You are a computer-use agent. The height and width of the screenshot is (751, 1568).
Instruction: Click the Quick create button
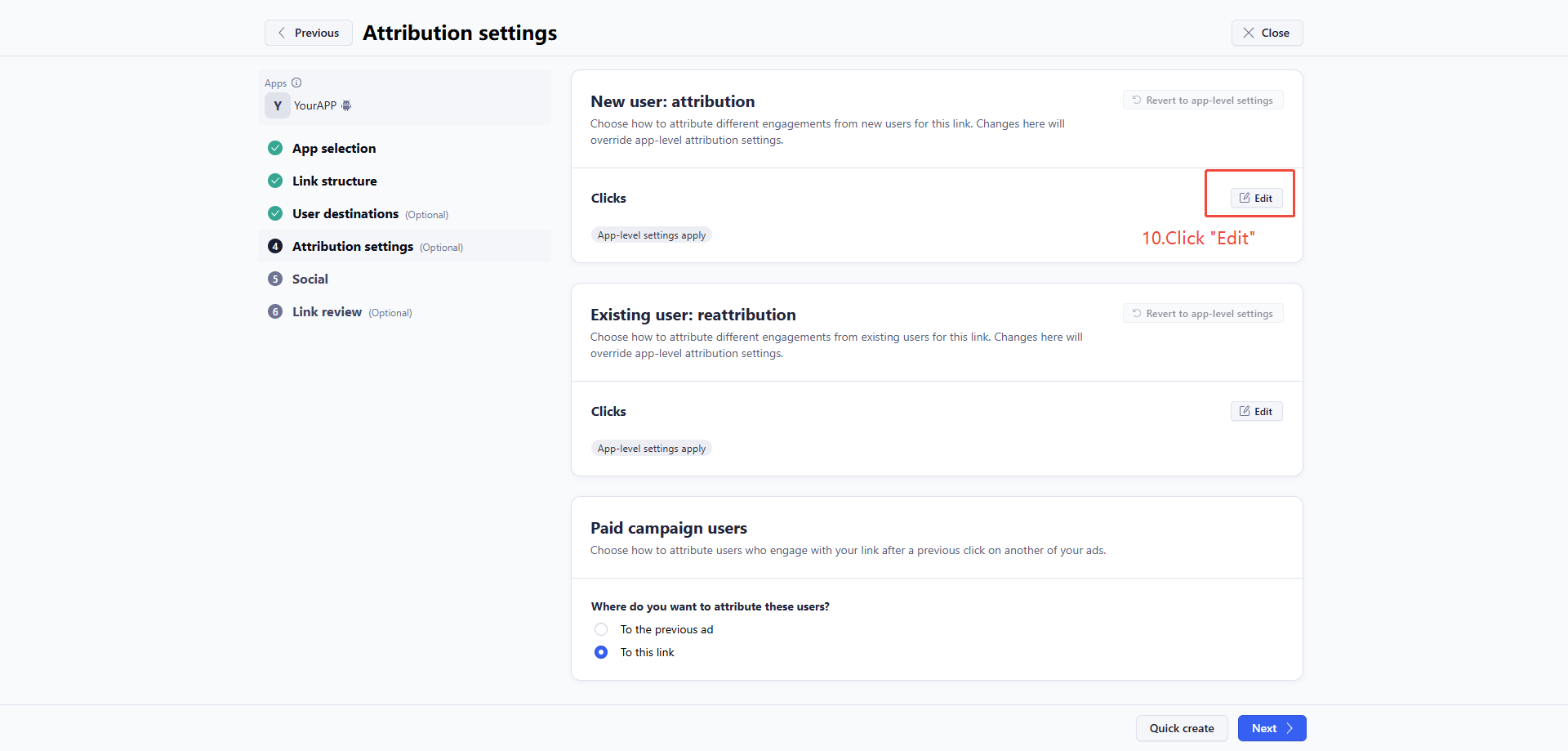click(x=1182, y=728)
